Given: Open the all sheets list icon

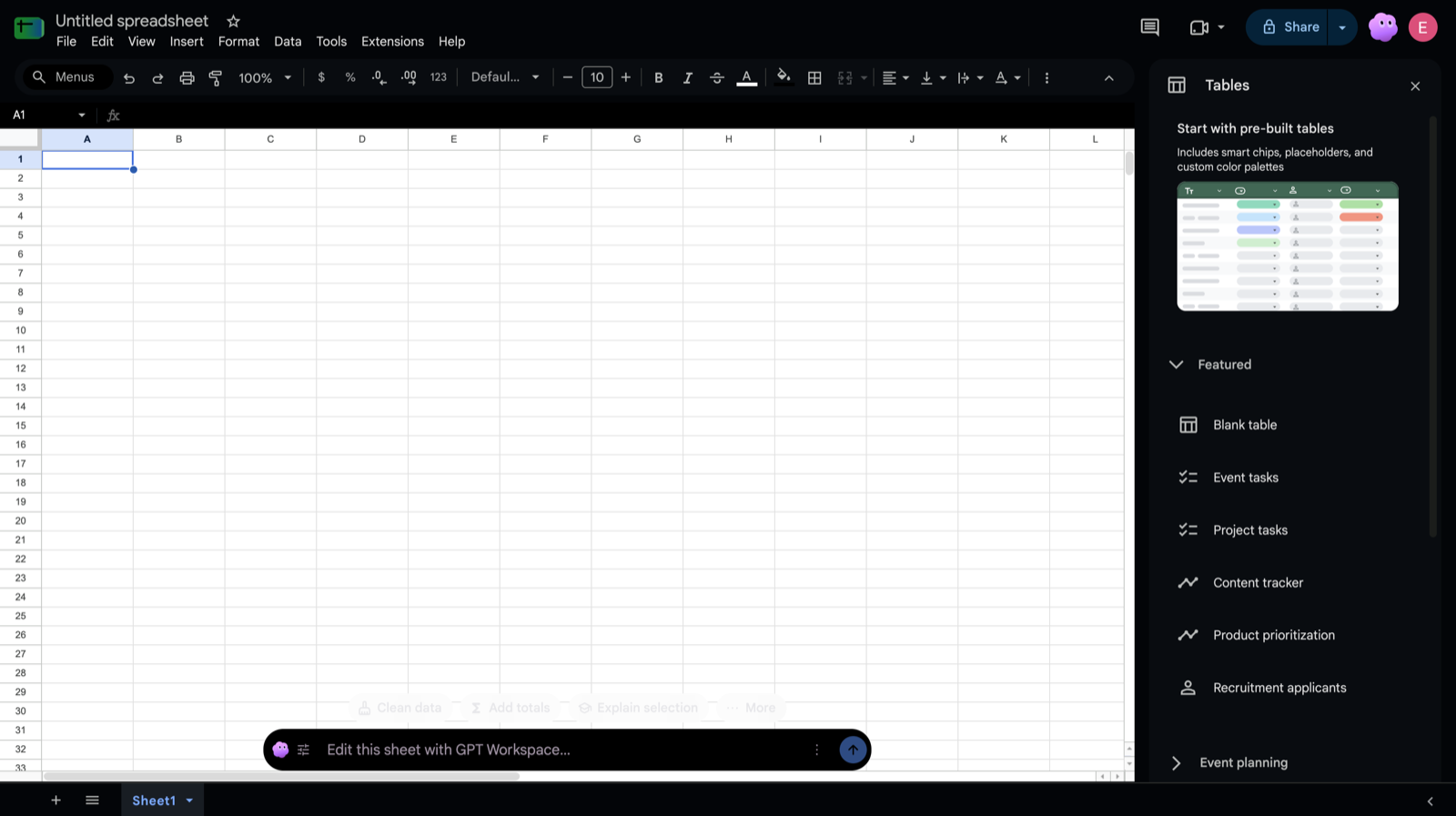Looking at the screenshot, I should (x=92, y=801).
